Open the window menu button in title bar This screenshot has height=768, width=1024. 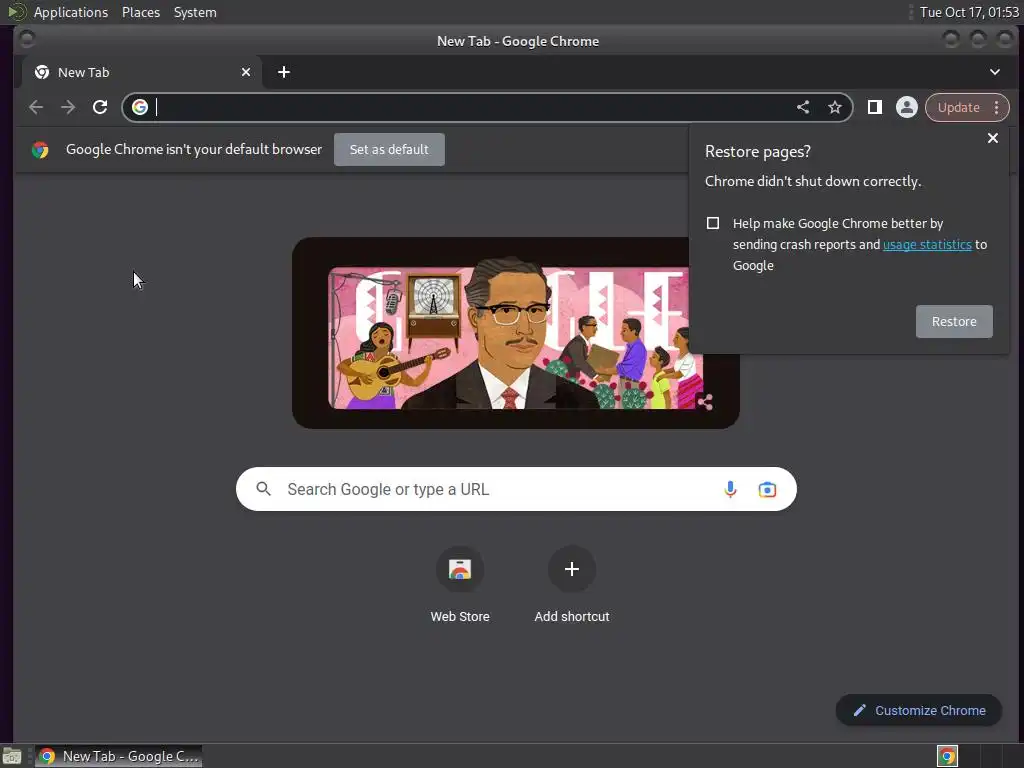pos(27,40)
